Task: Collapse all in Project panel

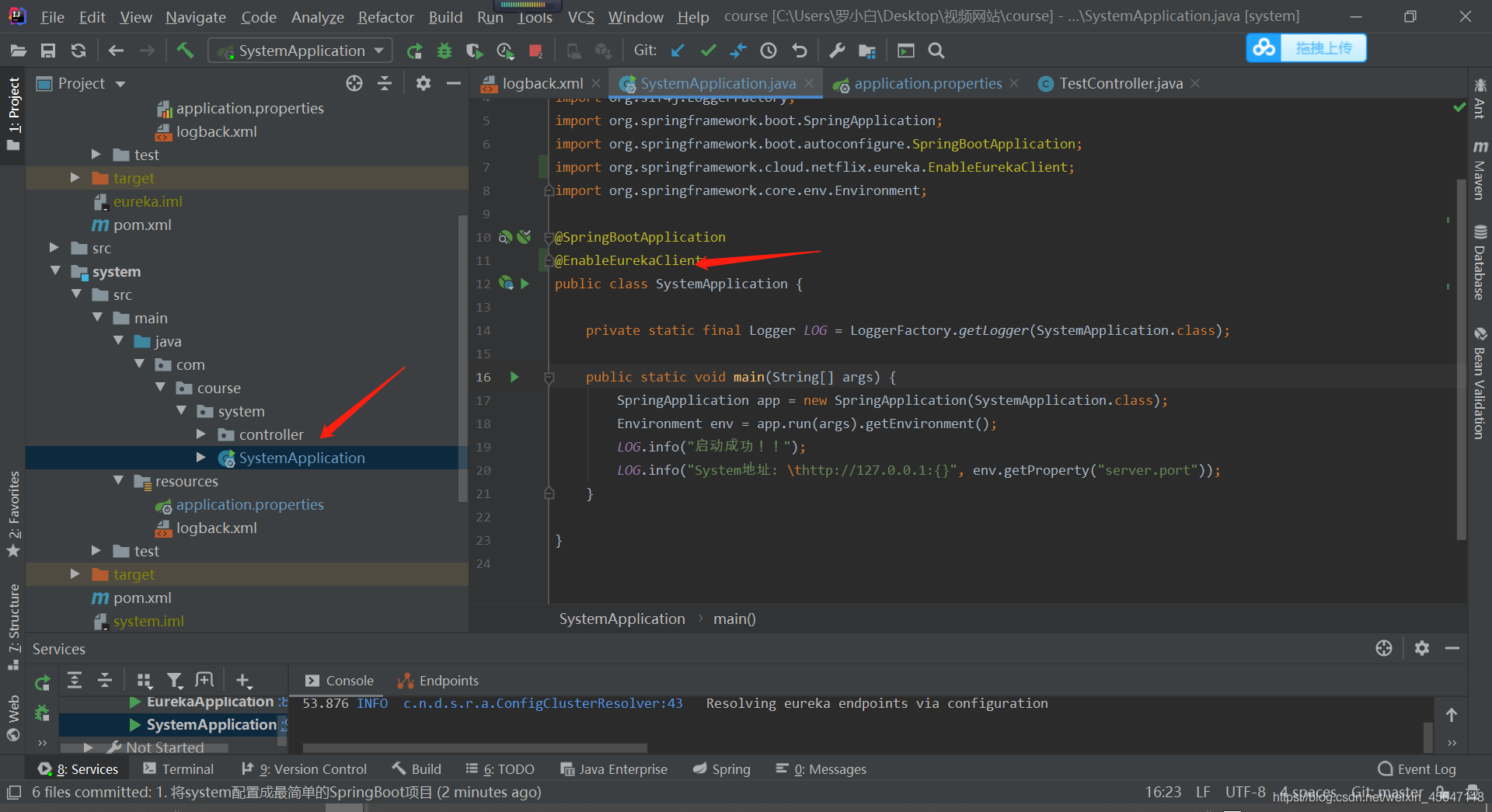Action: point(385,83)
